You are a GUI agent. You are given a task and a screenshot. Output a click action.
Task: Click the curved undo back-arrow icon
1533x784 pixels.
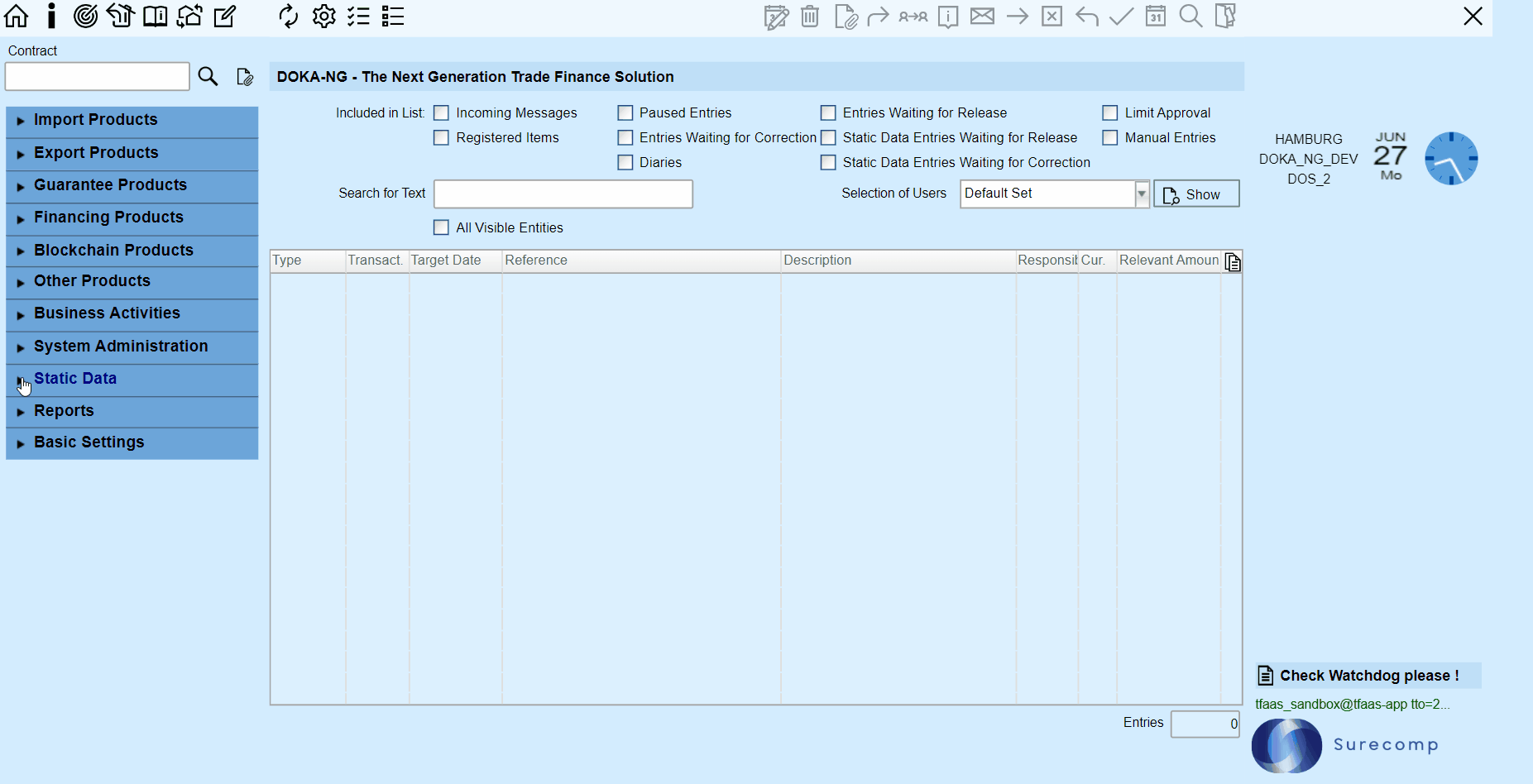(x=1087, y=17)
